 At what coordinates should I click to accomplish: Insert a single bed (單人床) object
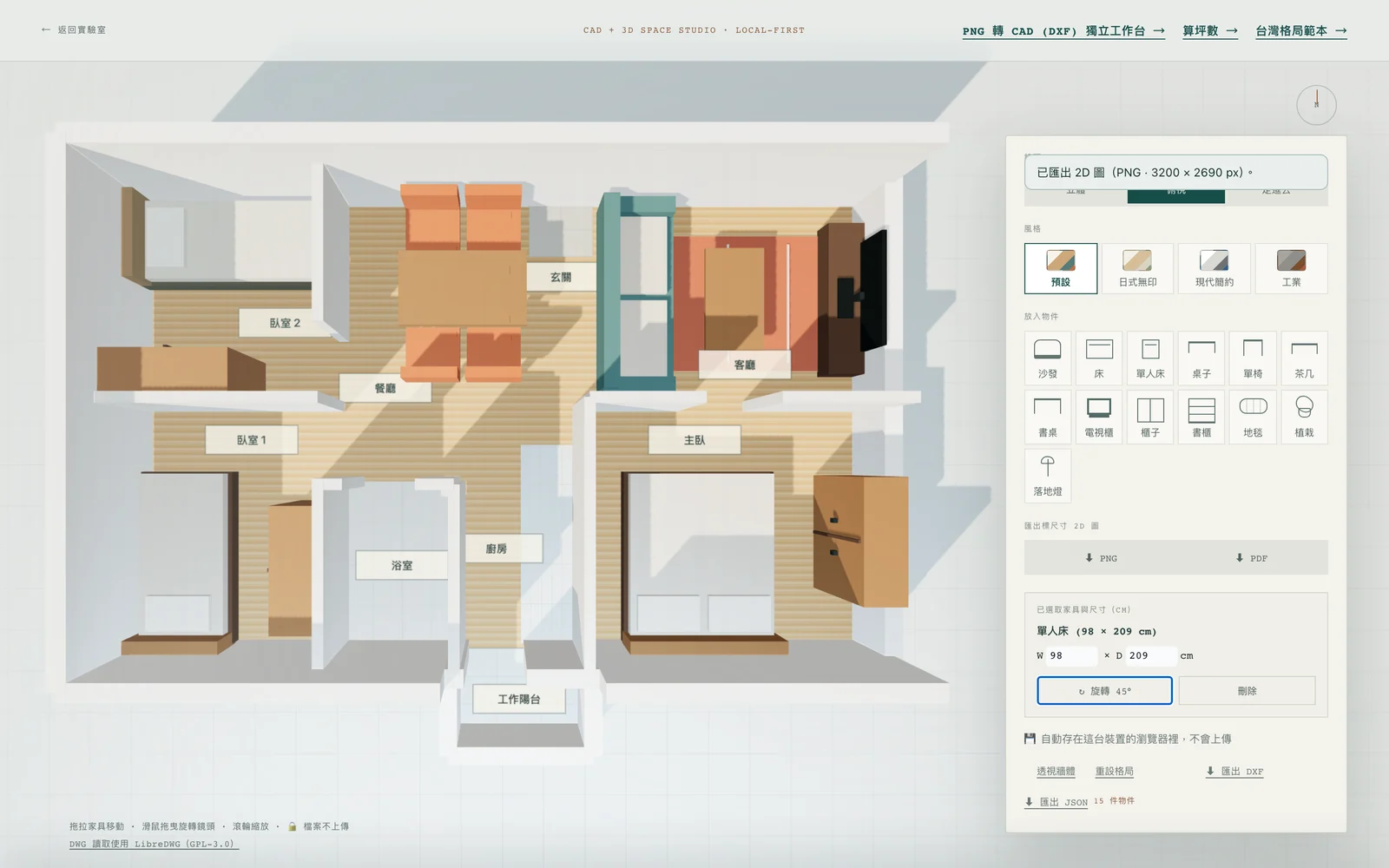[x=1150, y=358]
